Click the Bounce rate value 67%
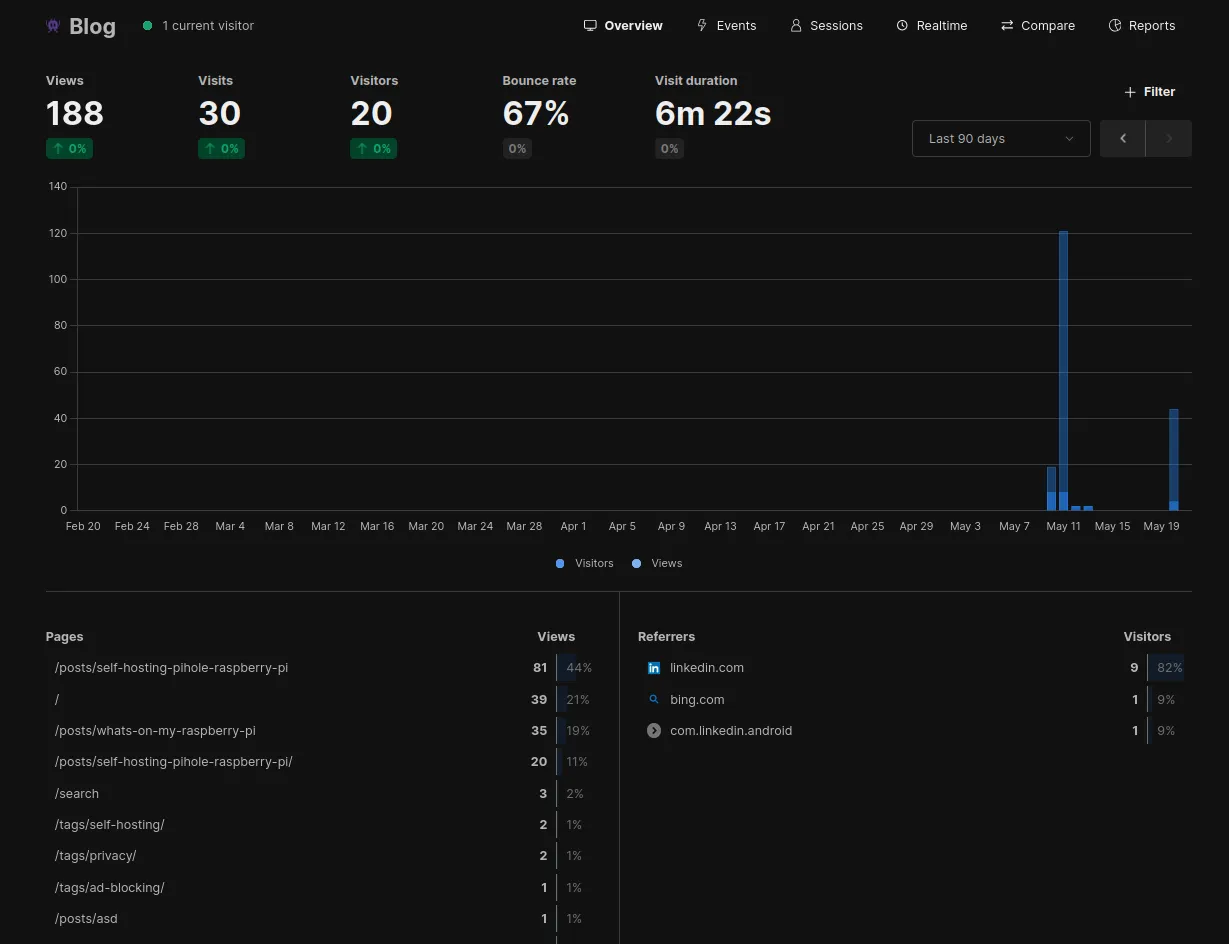Screen dimensions: 1229x944 pyautogui.click(x=536, y=114)
